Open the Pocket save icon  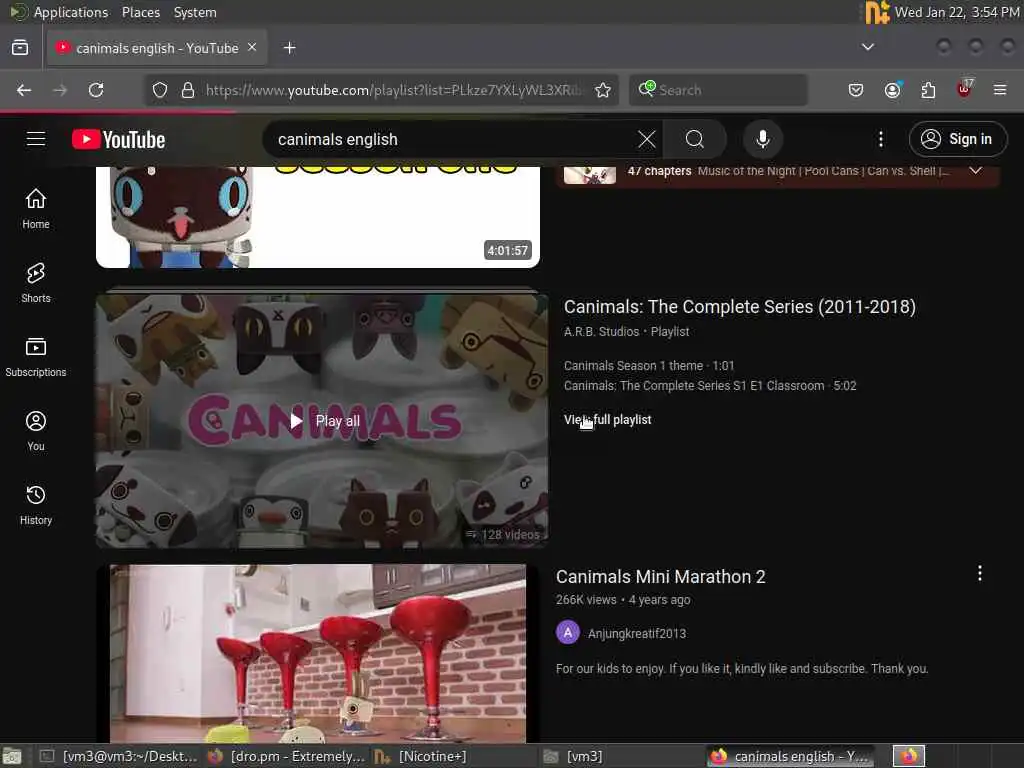click(x=856, y=90)
